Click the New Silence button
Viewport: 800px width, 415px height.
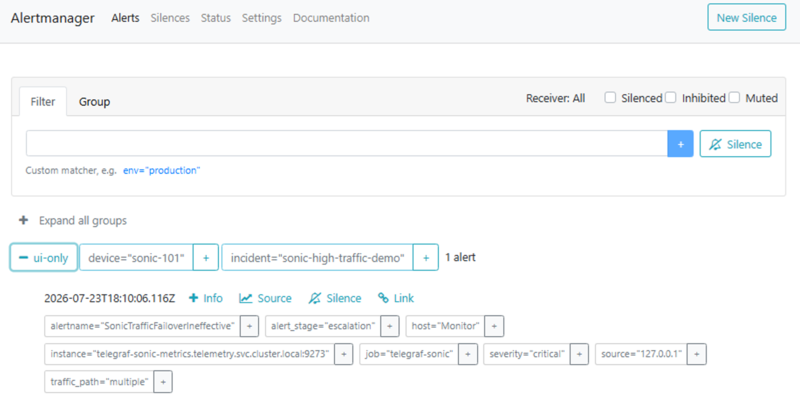coord(746,17)
